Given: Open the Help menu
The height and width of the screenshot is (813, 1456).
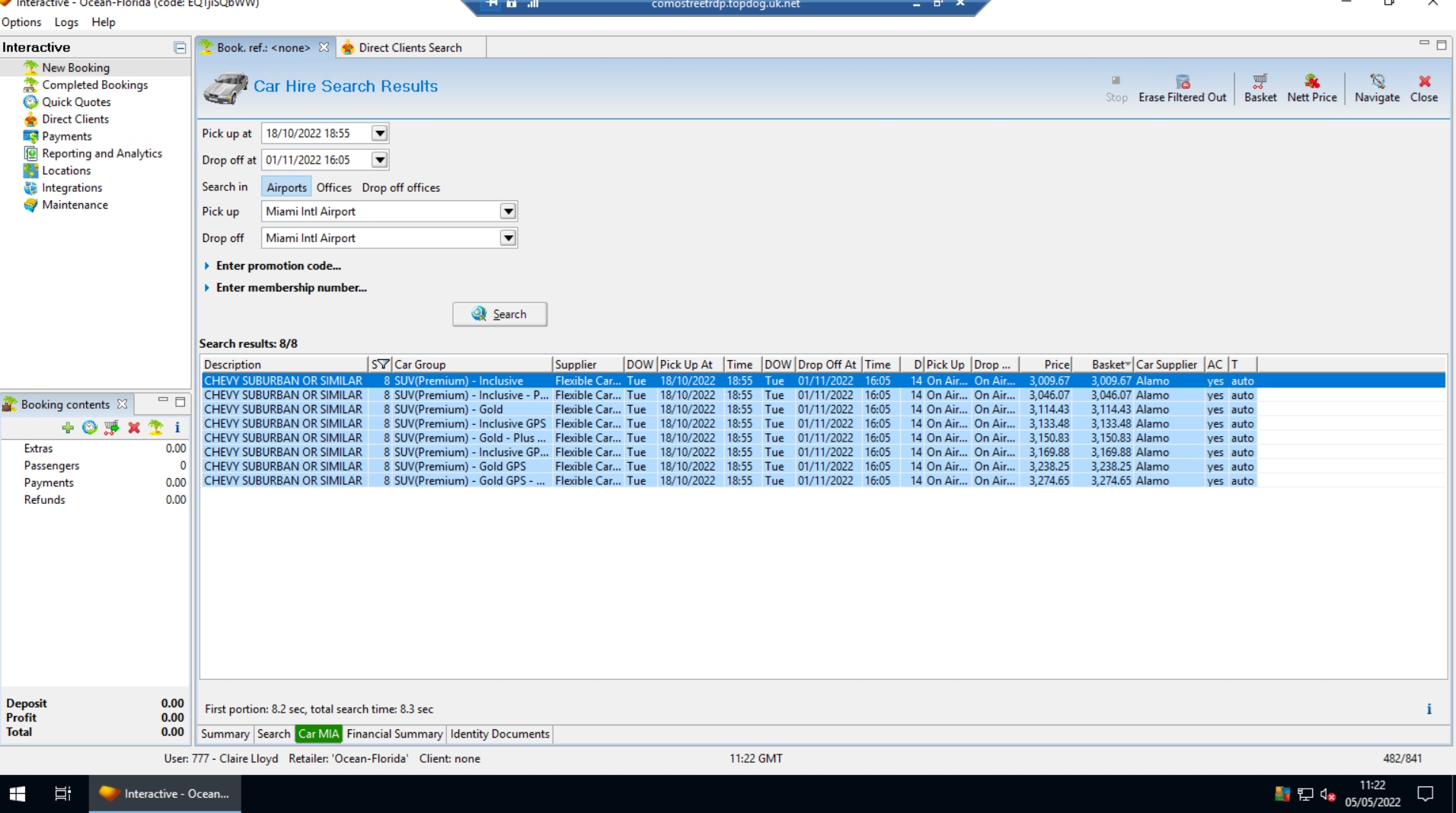Looking at the screenshot, I should coord(104,22).
